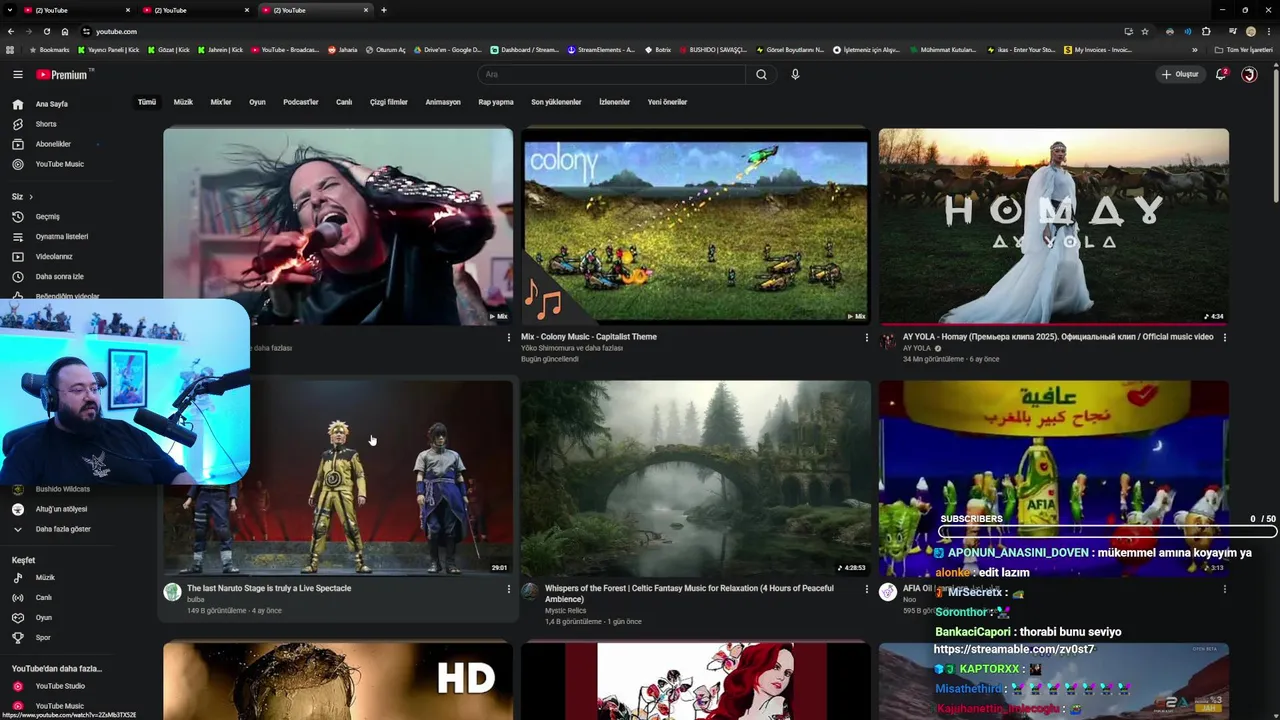This screenshot has width=1280, height=720.
Task: Reload page with browser refresh button
Action: click(46, 31)
